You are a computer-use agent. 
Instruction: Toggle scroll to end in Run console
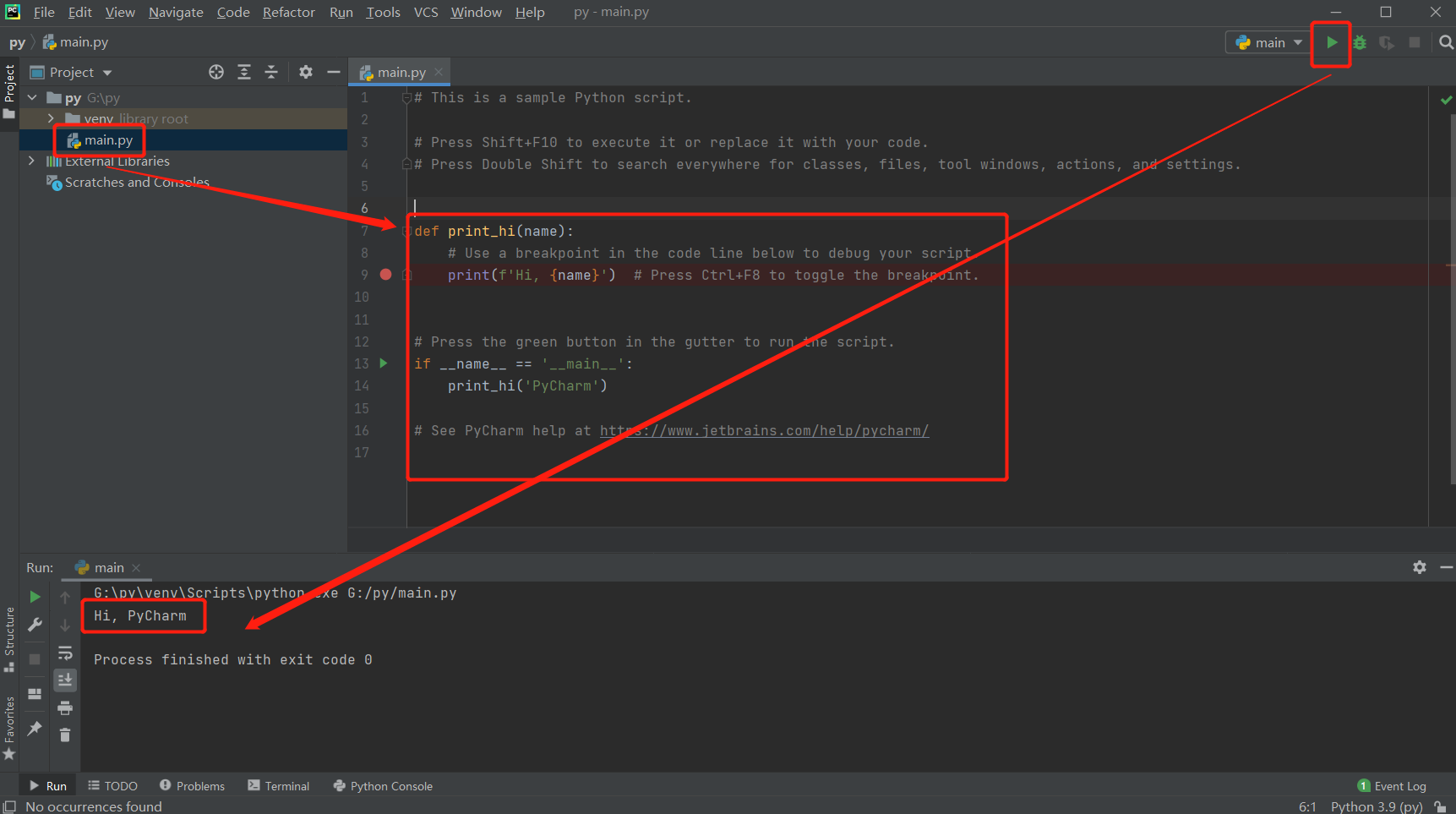65,680
